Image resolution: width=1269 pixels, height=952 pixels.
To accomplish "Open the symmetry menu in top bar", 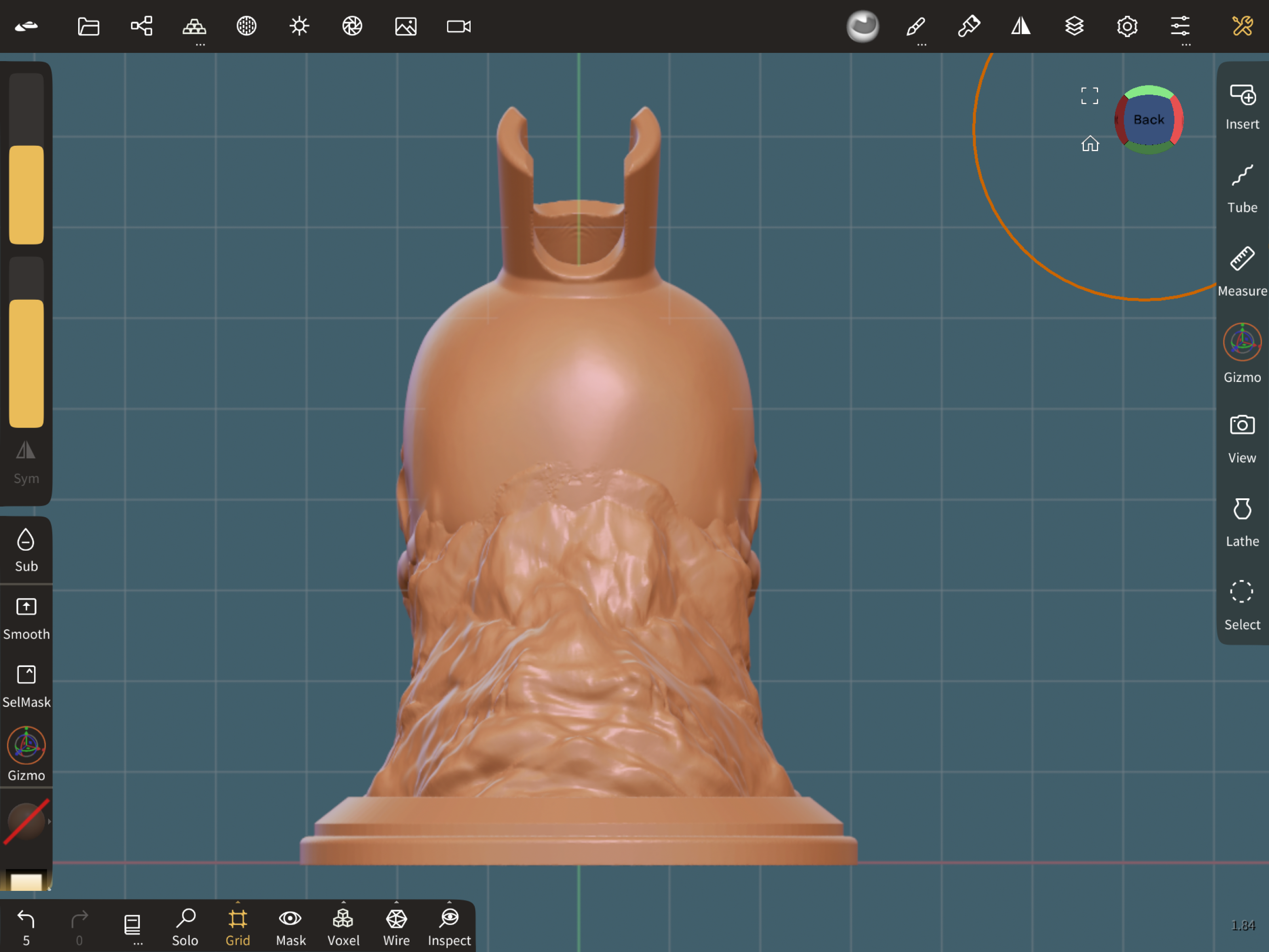I will click(1021, 26).
